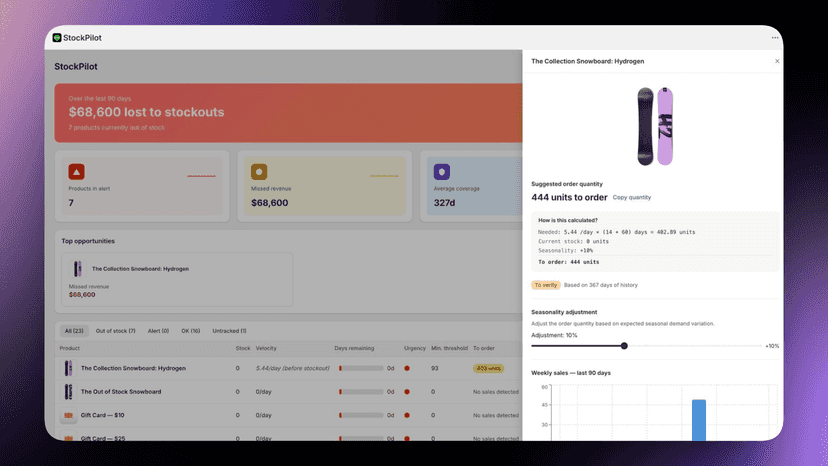Click Copy quantity link
The image size is (828, 466).
click(x=632, y=198)
